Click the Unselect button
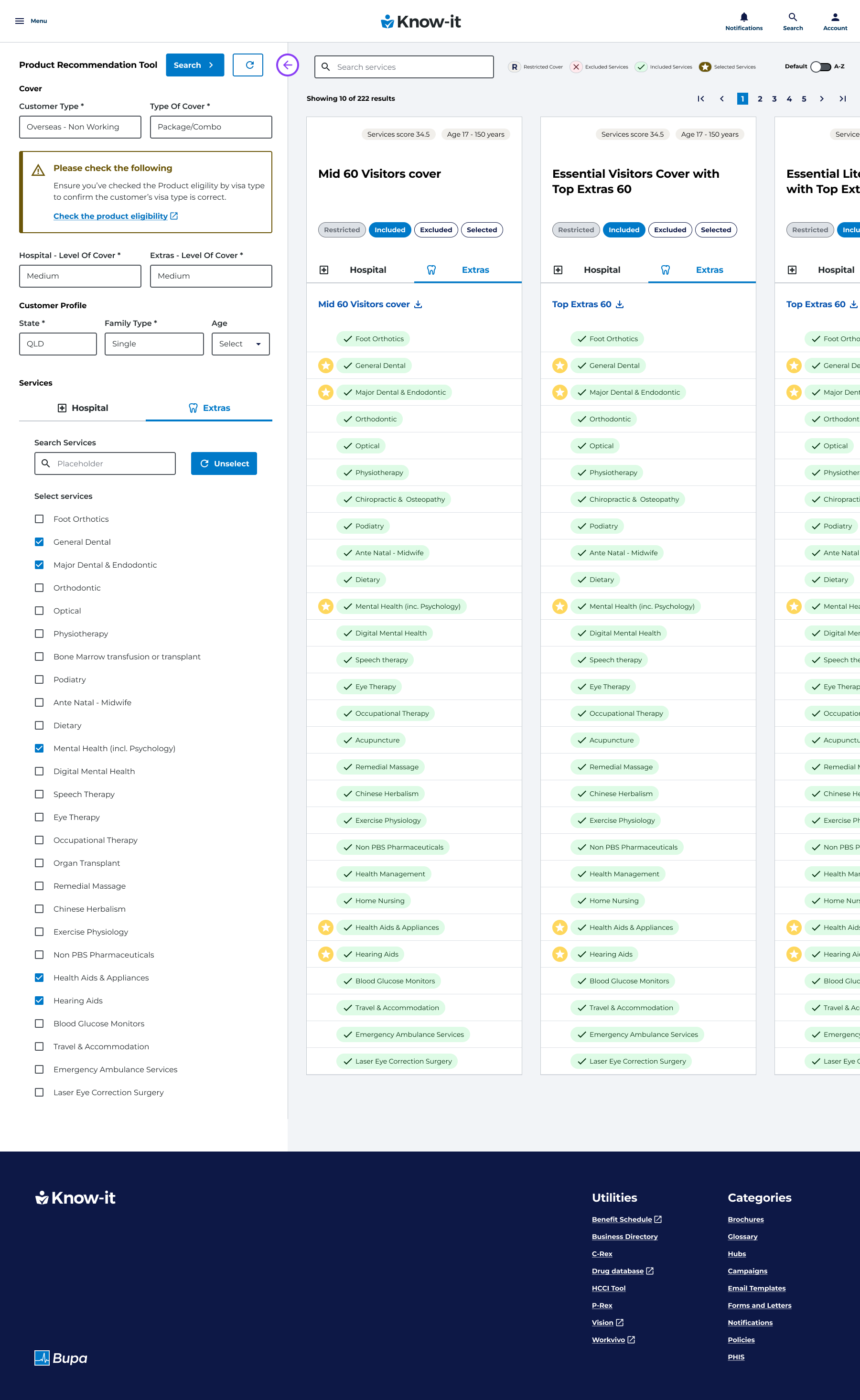This screenshot has height=1400, width=860. coord(224,463)
